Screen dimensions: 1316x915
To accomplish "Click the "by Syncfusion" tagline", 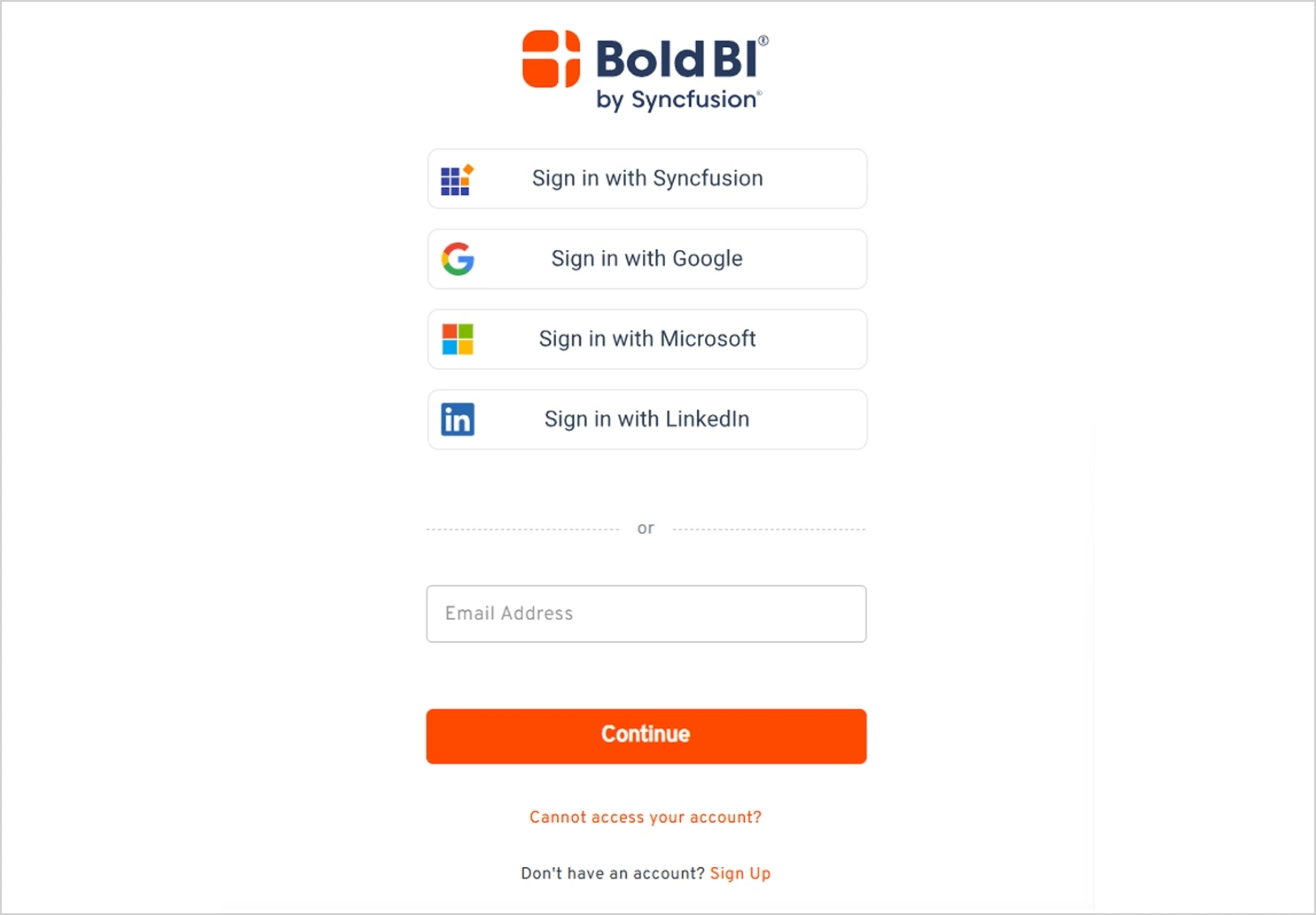I will [678, 100].
